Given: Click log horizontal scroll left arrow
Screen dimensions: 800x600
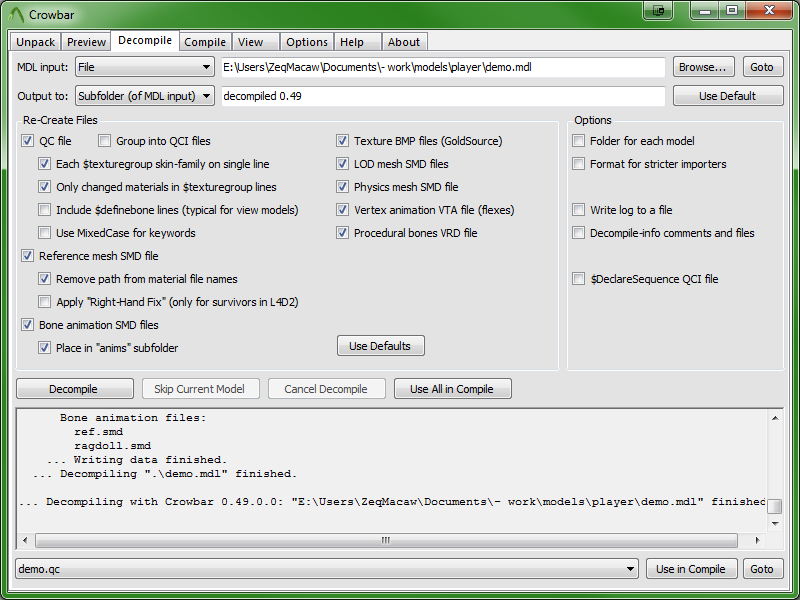Looking at the screenshot, I should (26, 540).
